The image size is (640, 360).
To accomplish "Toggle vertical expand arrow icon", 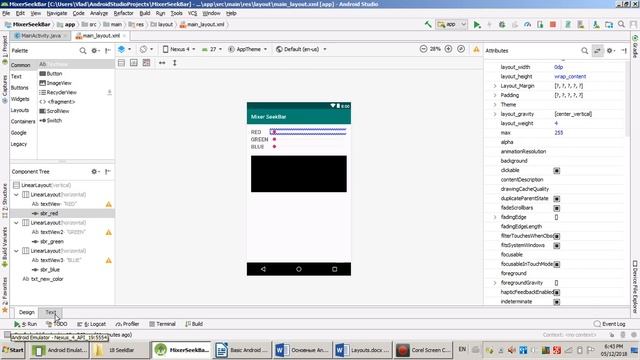I will tap(175, 63).
